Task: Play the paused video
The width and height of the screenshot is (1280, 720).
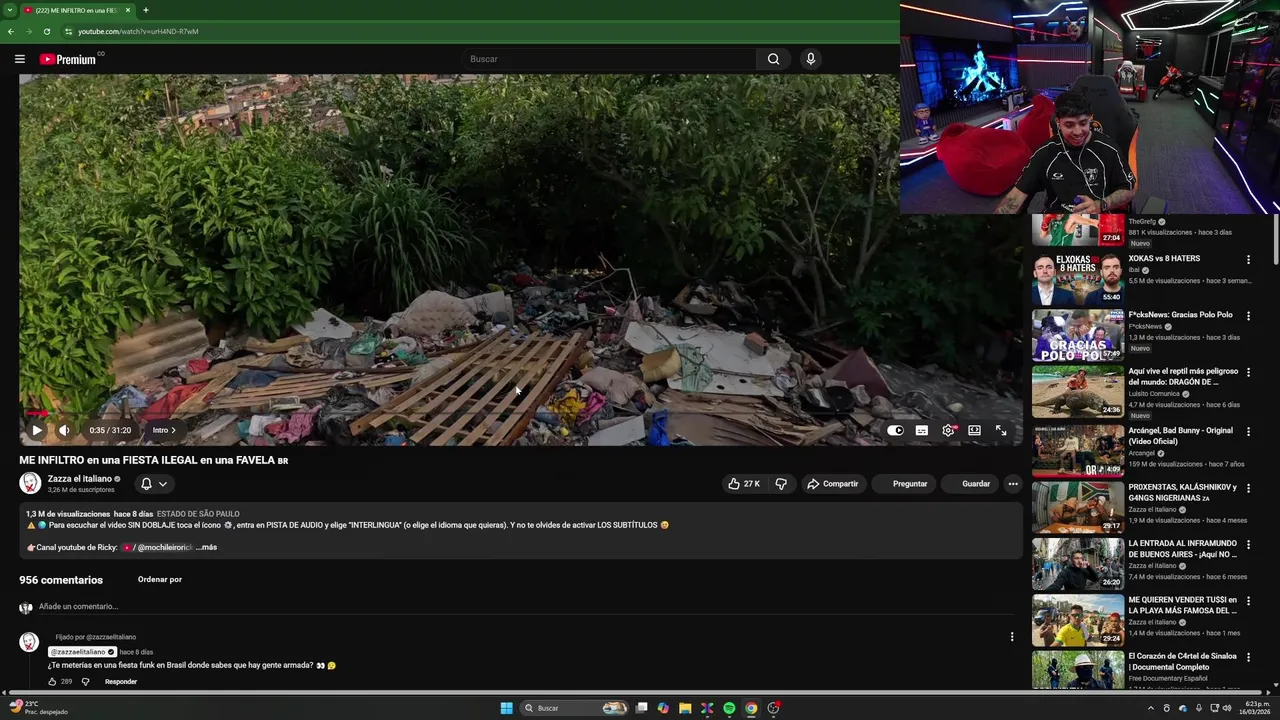Action: 37,430
